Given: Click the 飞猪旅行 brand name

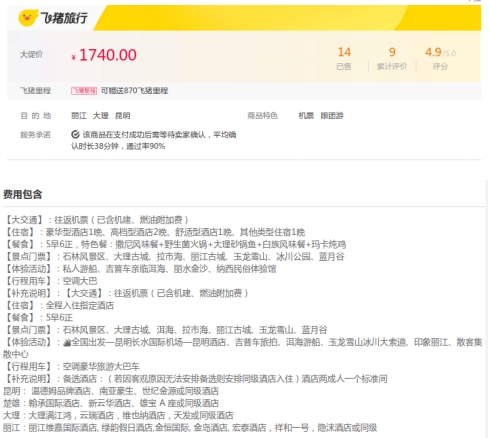Looking at the screenshot, I should click(64, 18).
